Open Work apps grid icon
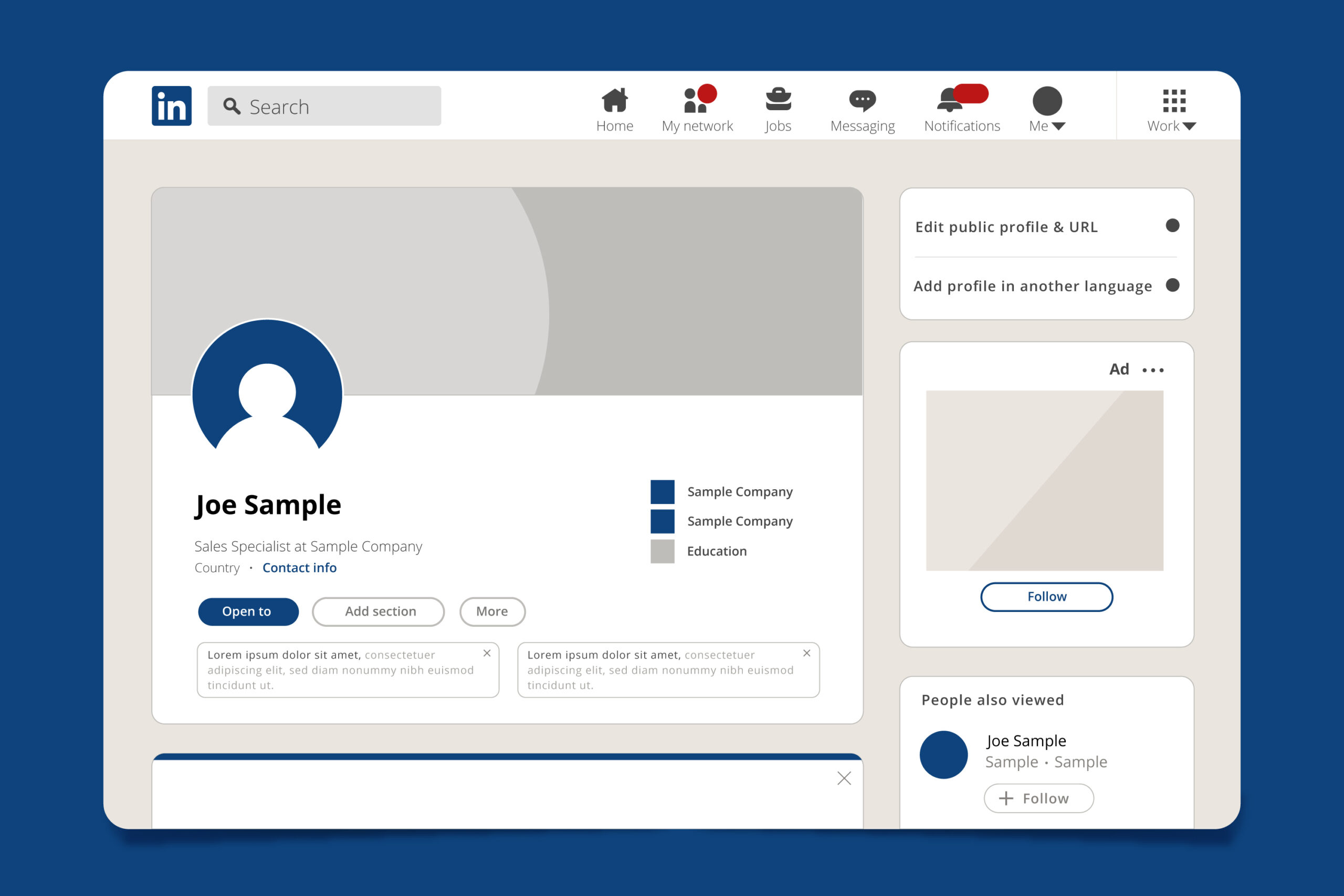 [x=1173, y=101]
